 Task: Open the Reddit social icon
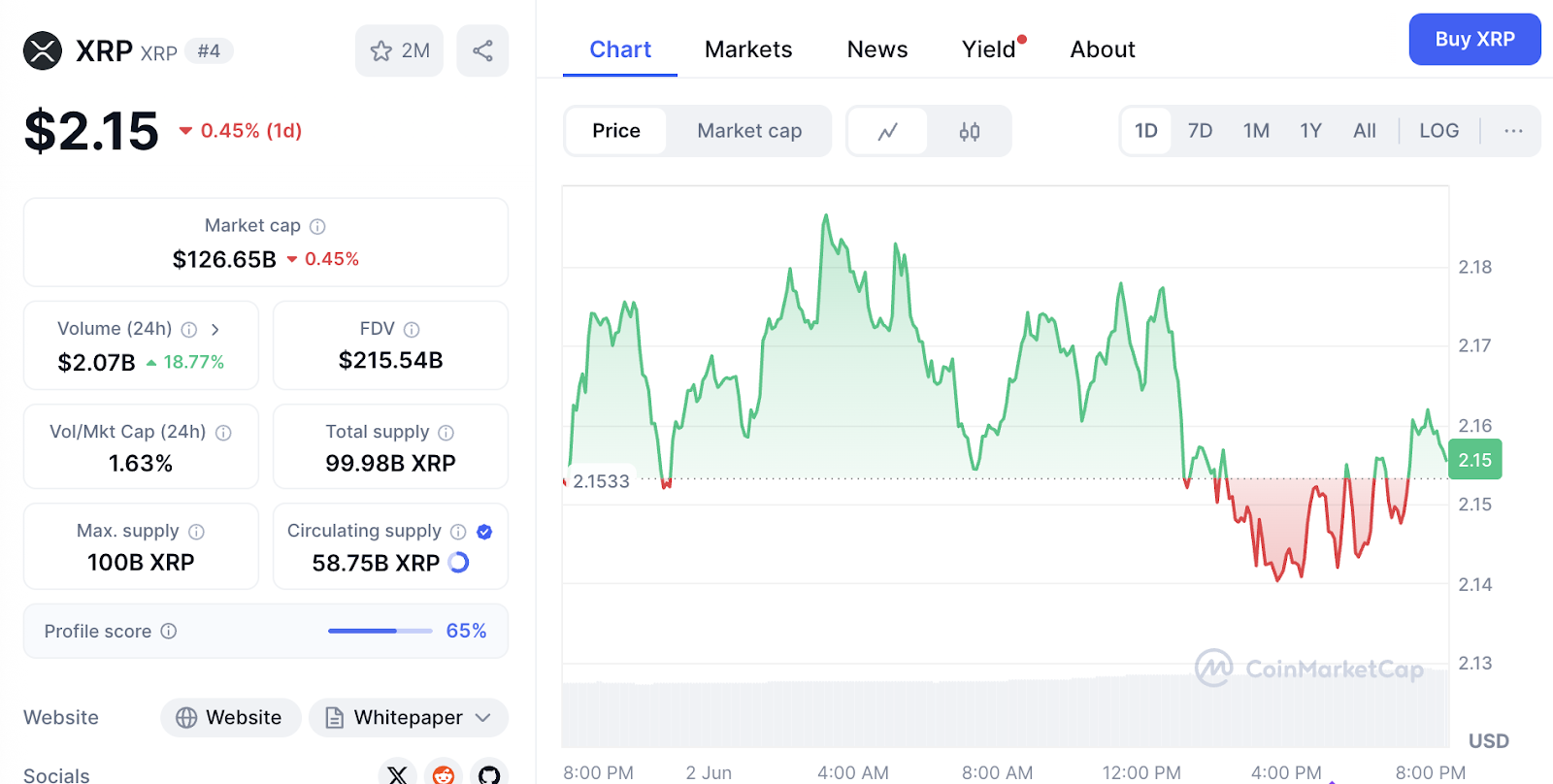coord(444,774)
